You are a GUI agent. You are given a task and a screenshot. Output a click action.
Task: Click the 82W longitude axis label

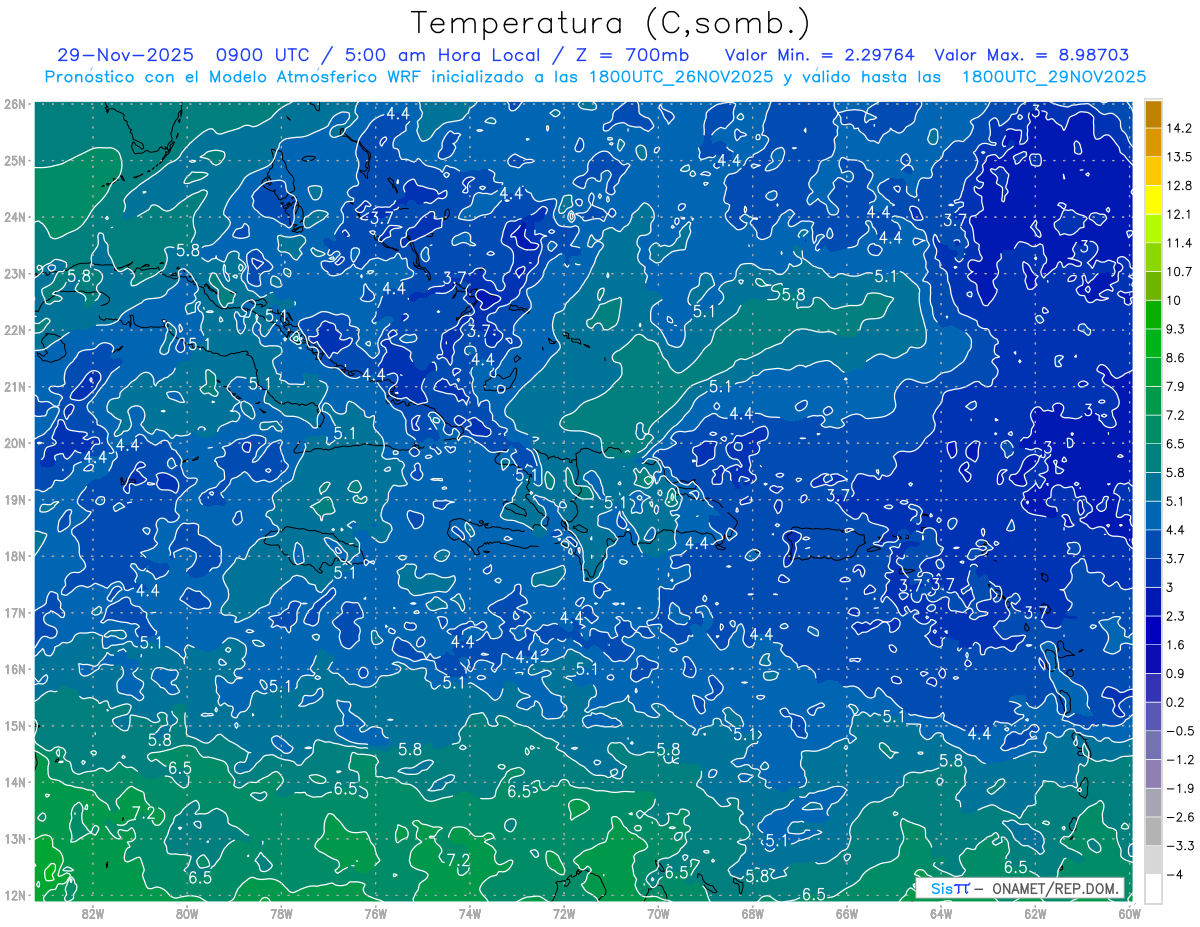93,912
